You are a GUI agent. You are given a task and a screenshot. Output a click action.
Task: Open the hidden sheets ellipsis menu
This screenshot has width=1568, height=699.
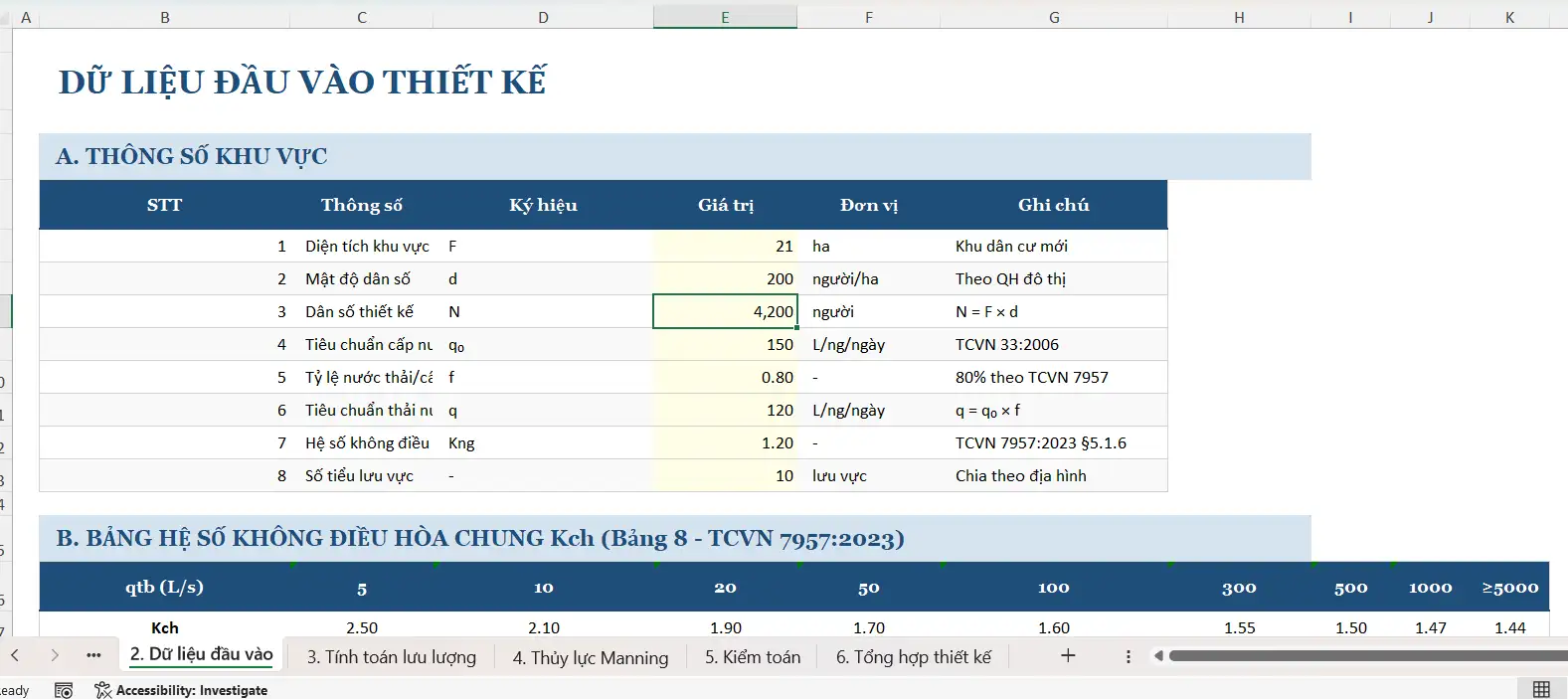click(x=93, y=655)
